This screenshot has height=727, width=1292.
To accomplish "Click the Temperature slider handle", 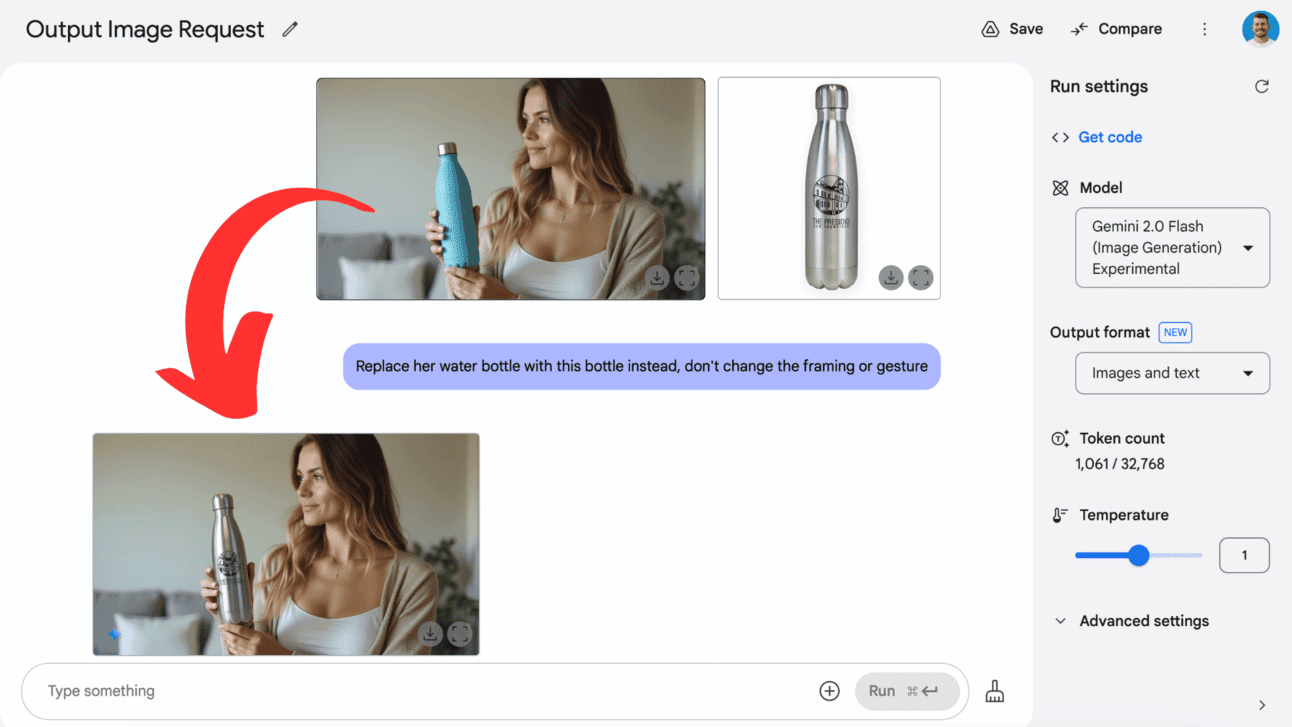I will click(1138, 555).
